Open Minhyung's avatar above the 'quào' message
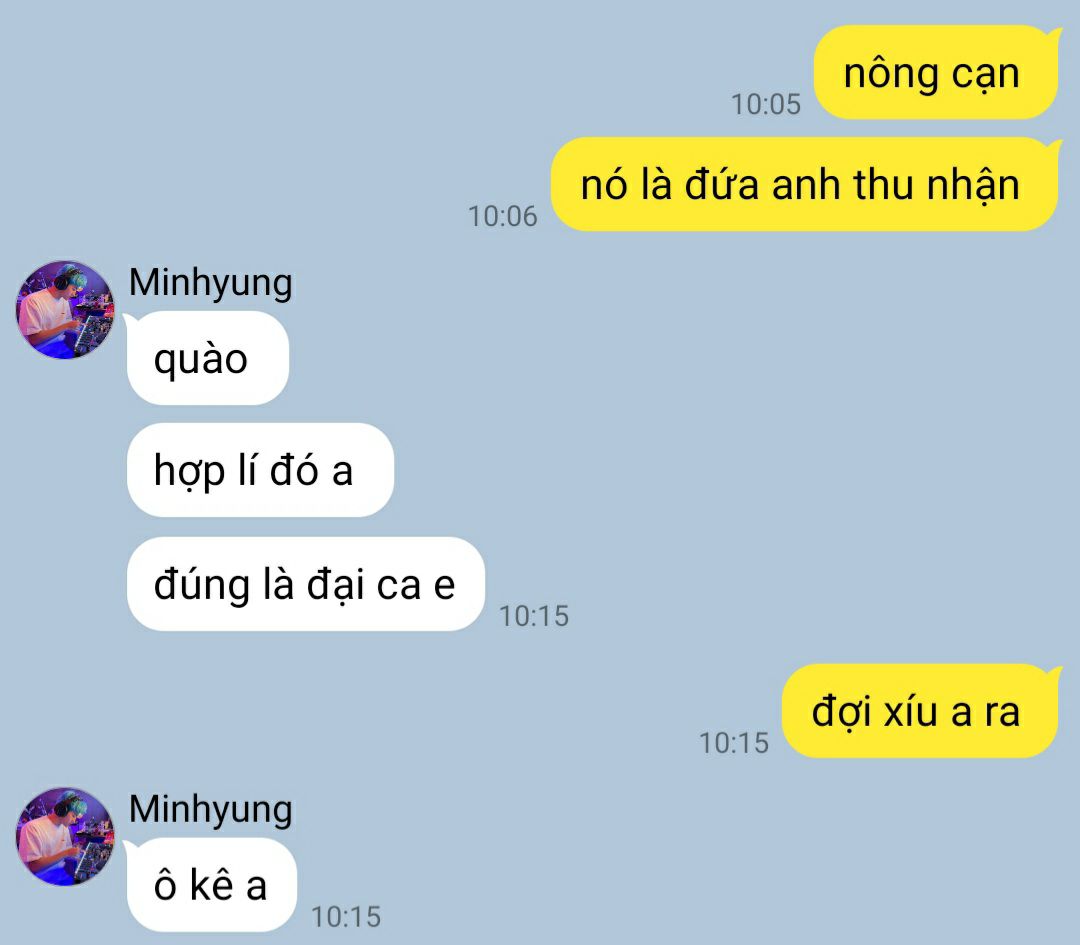1080x945 pixels. click(x=65, y=310)
